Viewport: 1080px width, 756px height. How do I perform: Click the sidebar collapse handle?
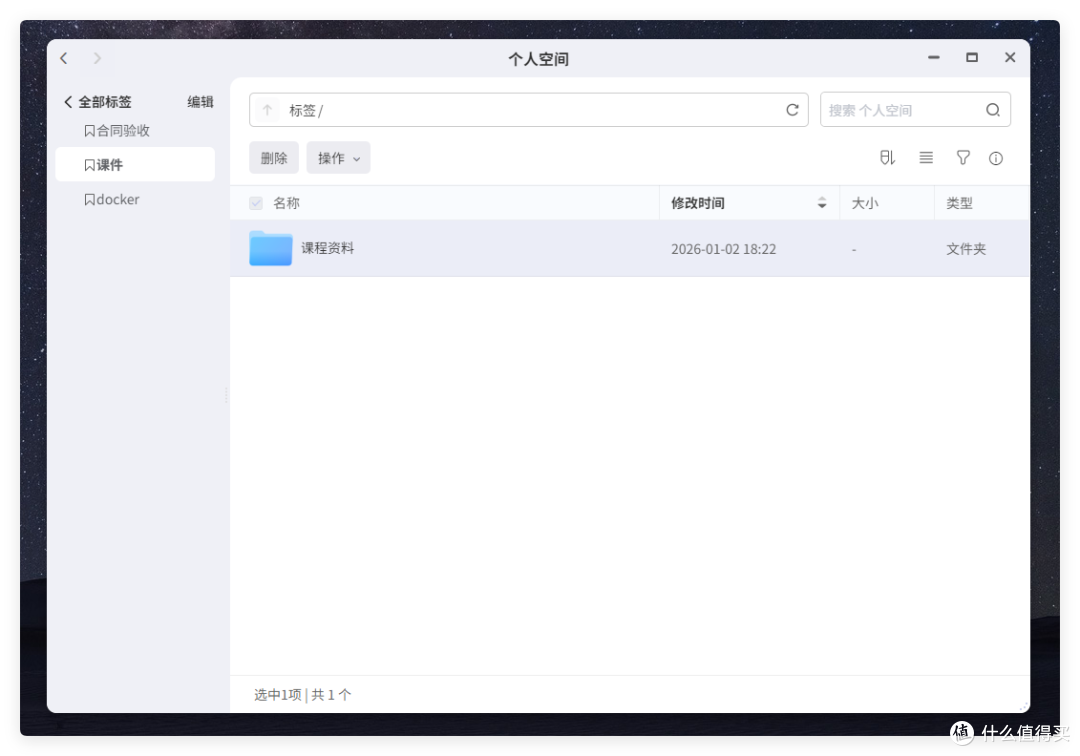tap(227, 395)
